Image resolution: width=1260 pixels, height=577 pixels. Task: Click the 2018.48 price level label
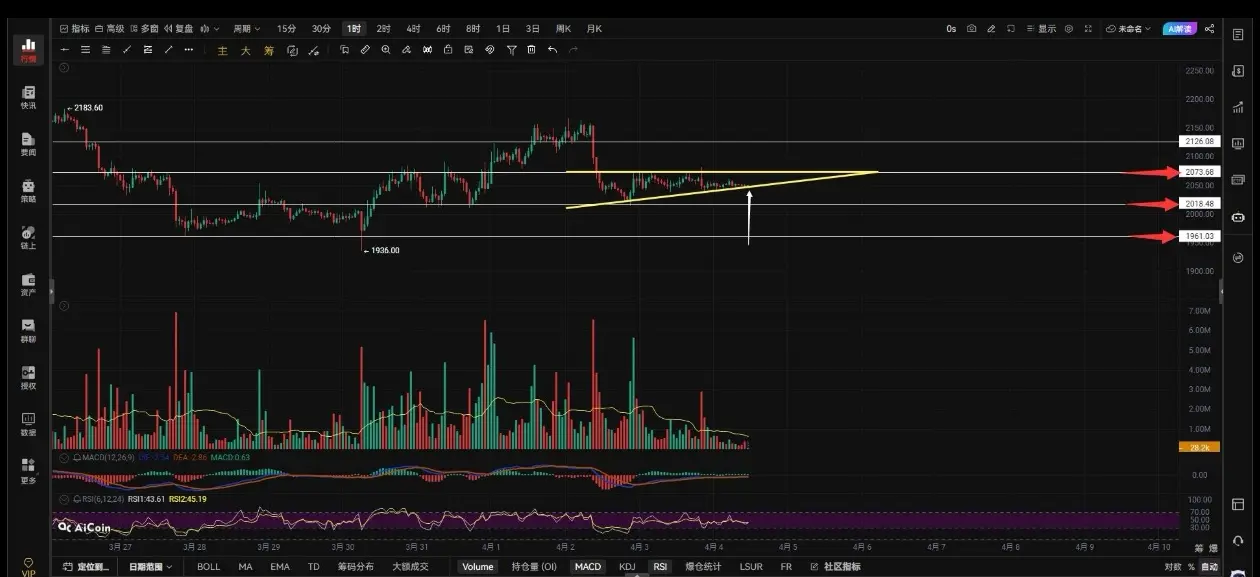[x=1200, y=204]
